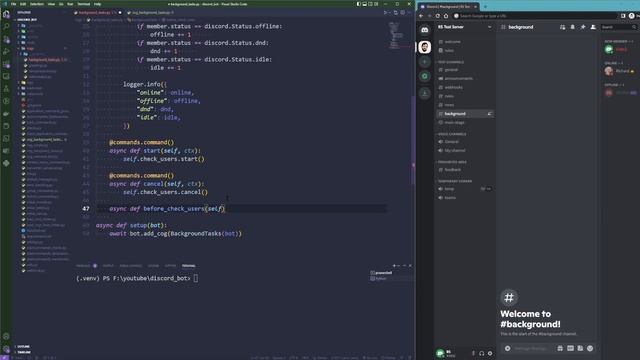
Task: Toggle microphone mute in Discord user panel
Action: pos(473,353)
